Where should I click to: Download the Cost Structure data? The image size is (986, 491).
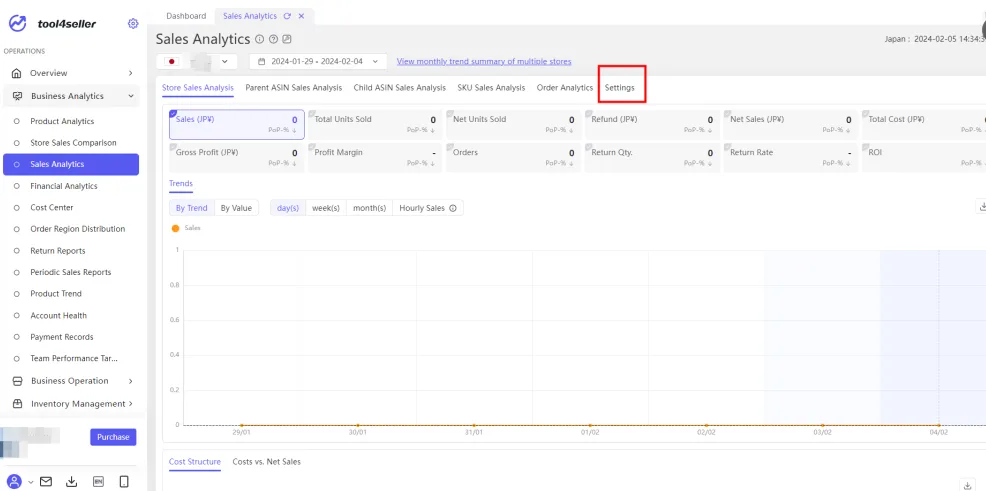(967, 485)
